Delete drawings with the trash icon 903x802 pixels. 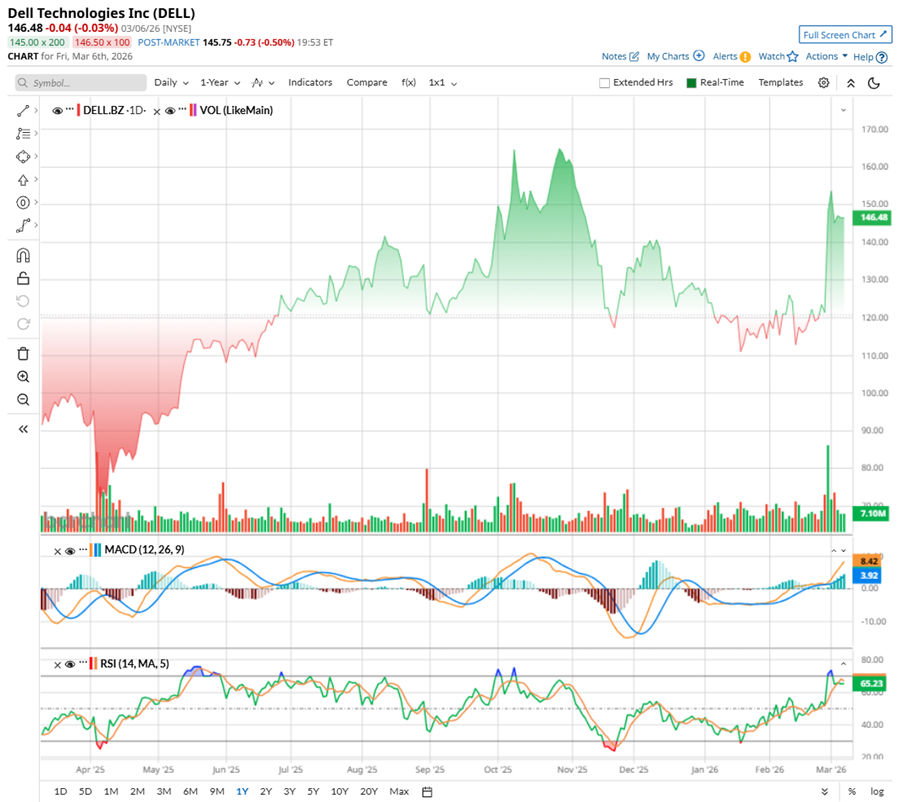pyautogui.click(x=23, y=354)
